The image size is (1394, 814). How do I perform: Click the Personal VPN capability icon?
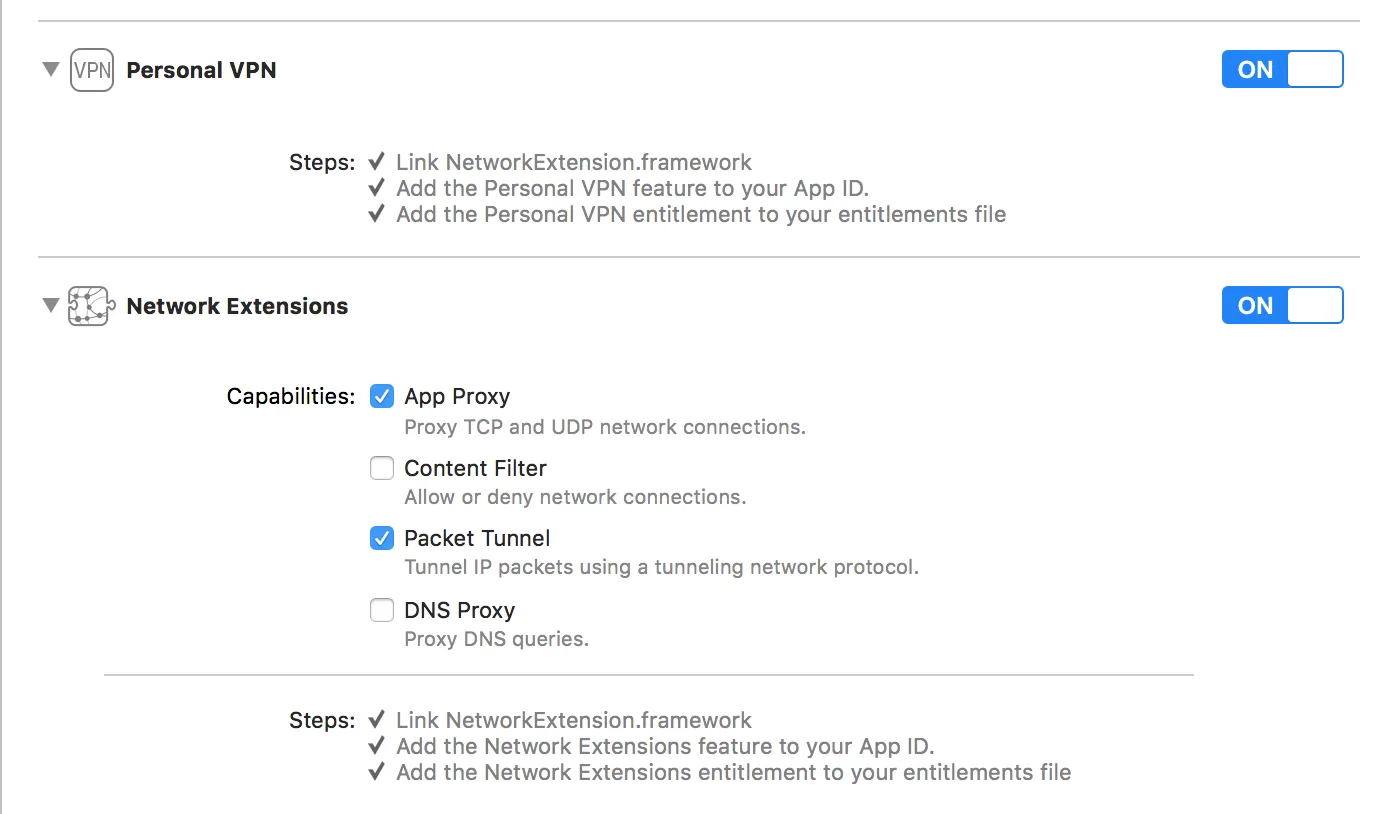click(x=91, y=71)
